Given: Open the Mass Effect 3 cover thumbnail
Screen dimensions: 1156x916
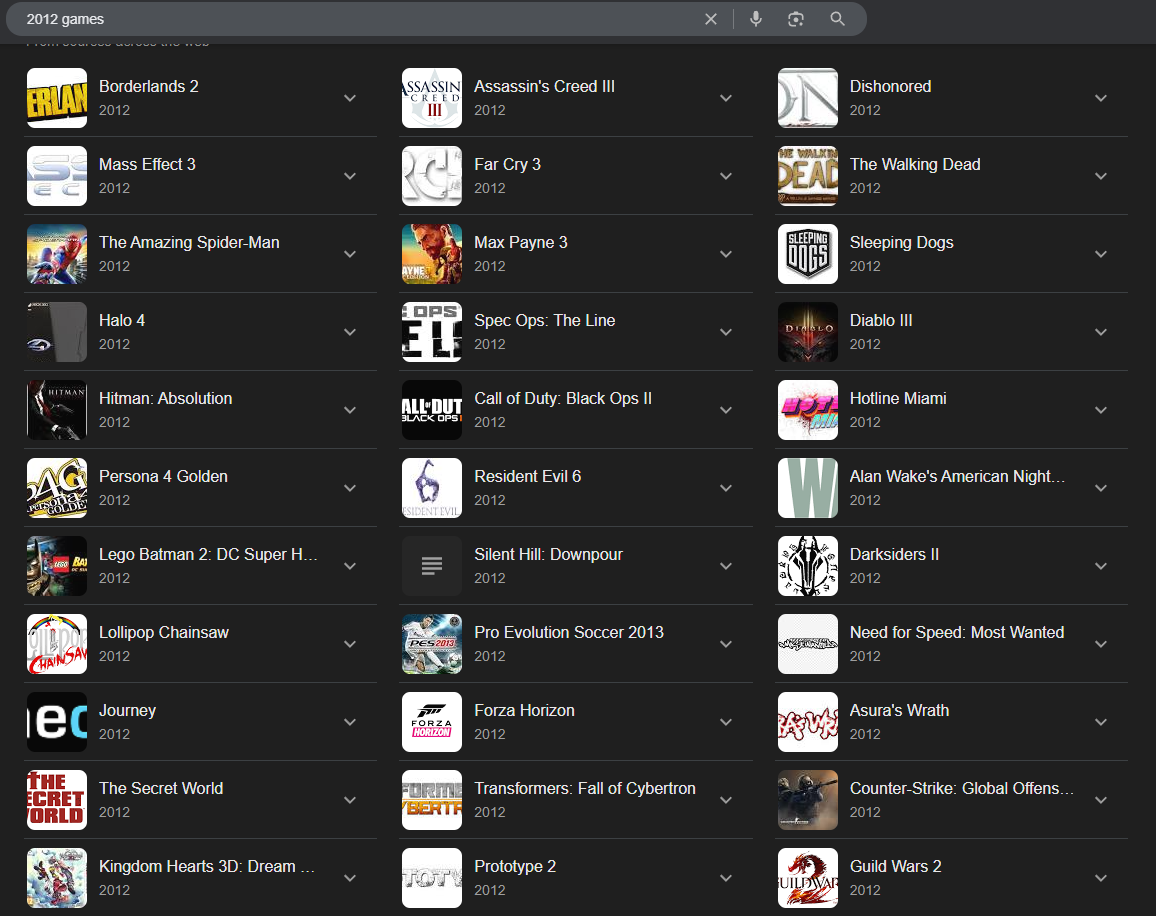Looking at the screenshot, I should pyautogui.click(x=57, y=176).
